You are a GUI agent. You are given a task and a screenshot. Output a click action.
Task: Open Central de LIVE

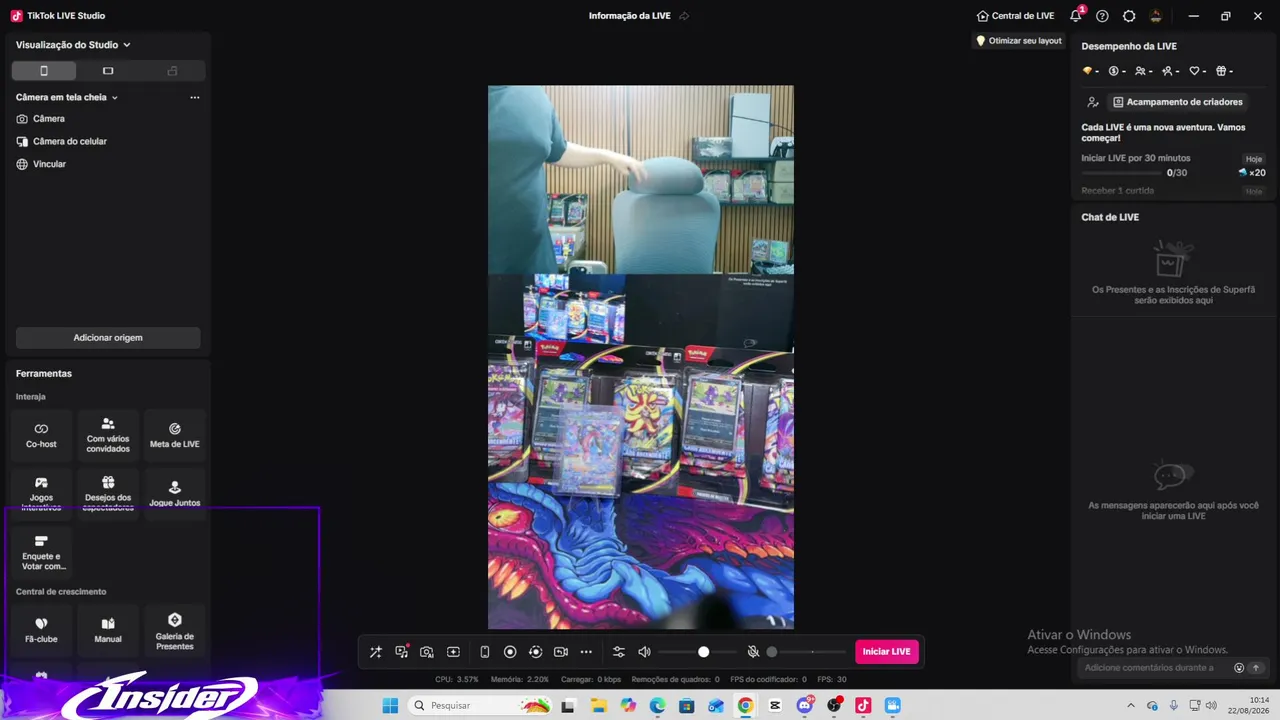coord(1016,16)
